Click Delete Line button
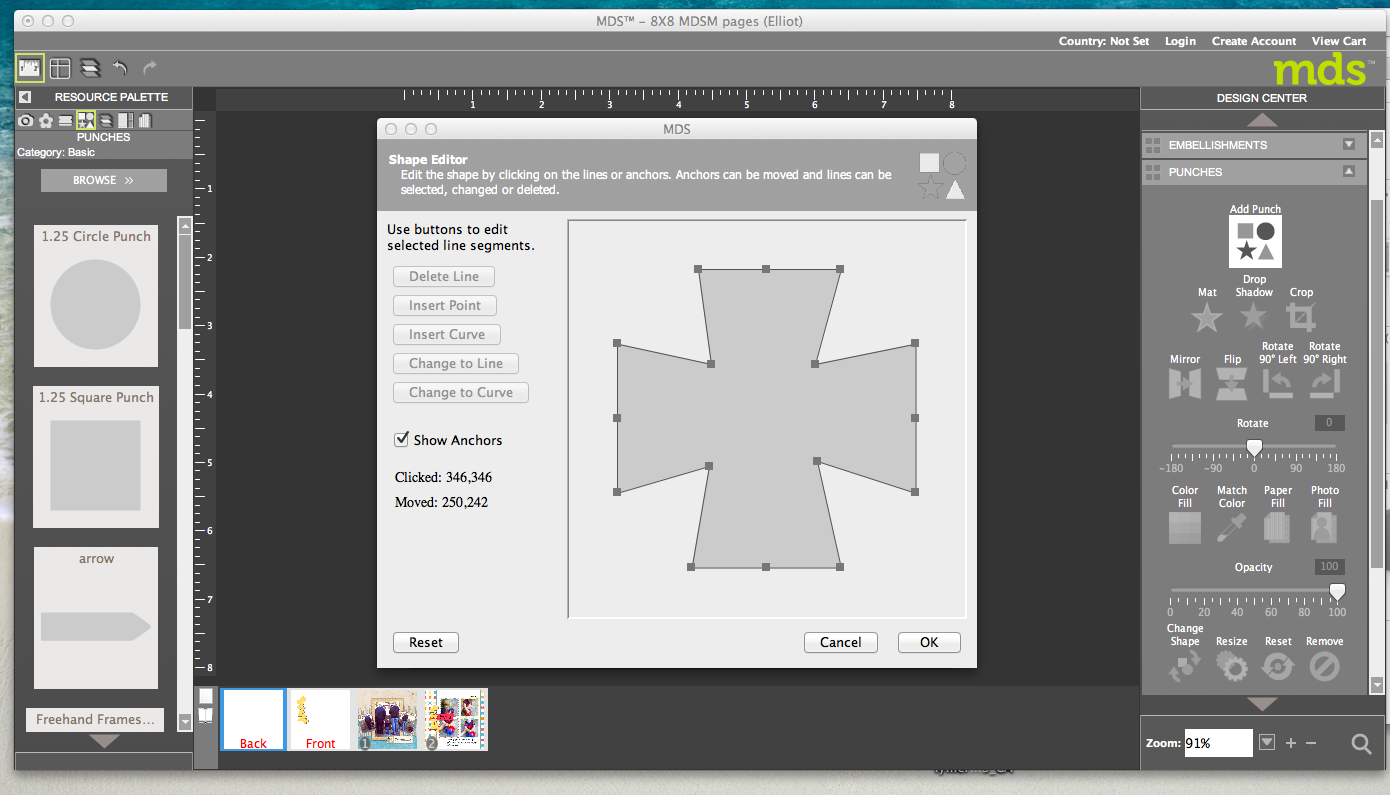Image resolution: width=1390 pixels, height=795 pixels. (x=444, y=276)
